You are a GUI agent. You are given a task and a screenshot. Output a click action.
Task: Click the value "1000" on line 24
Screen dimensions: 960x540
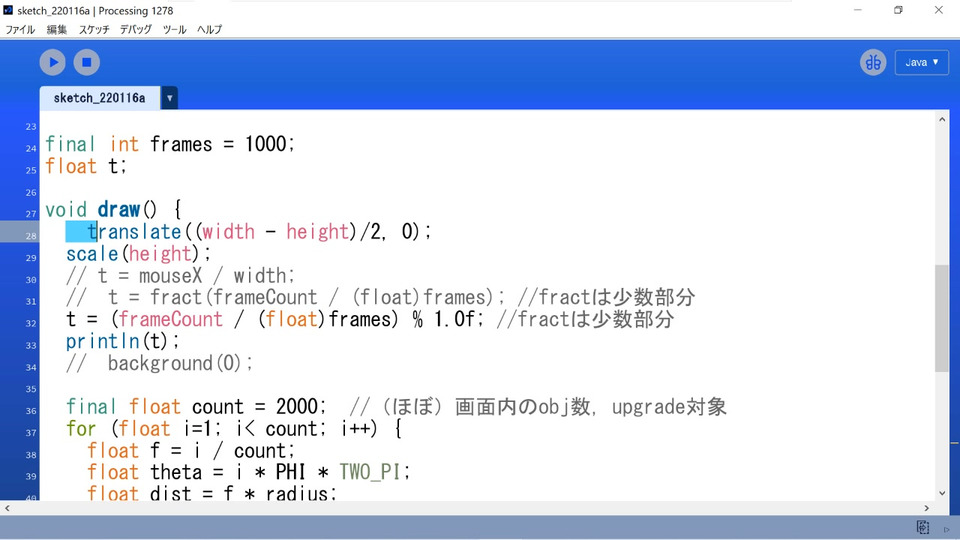(x=266, y=144)
